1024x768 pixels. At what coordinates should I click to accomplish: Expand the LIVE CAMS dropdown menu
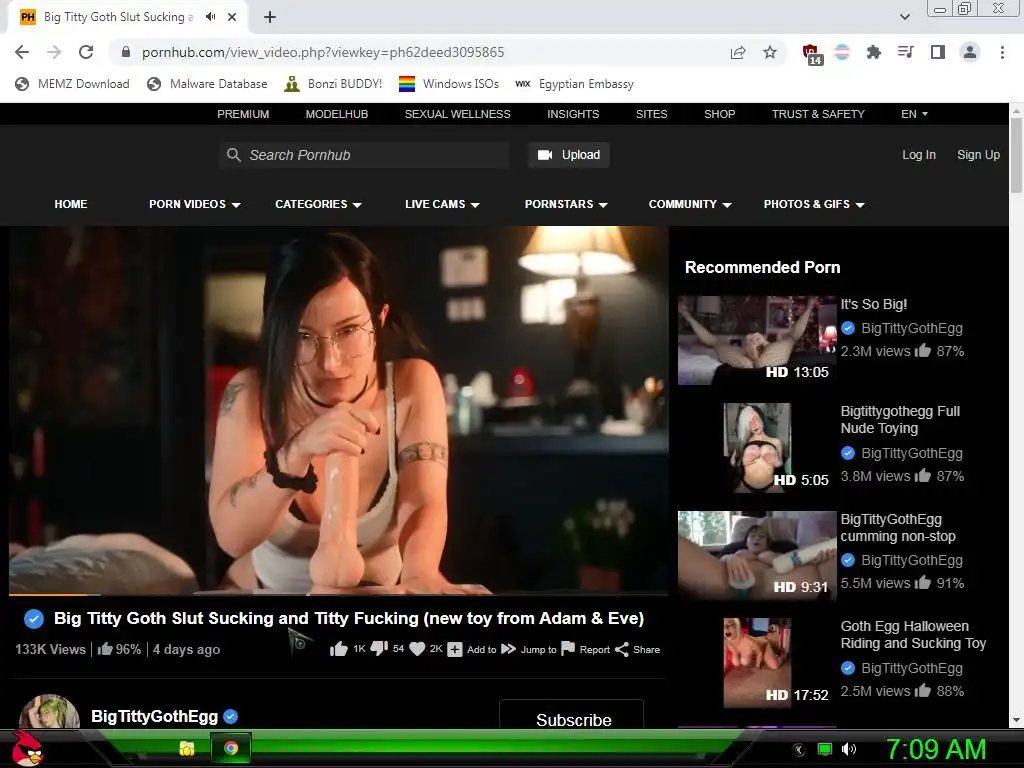pyautogui.click(x=442, y=204)
